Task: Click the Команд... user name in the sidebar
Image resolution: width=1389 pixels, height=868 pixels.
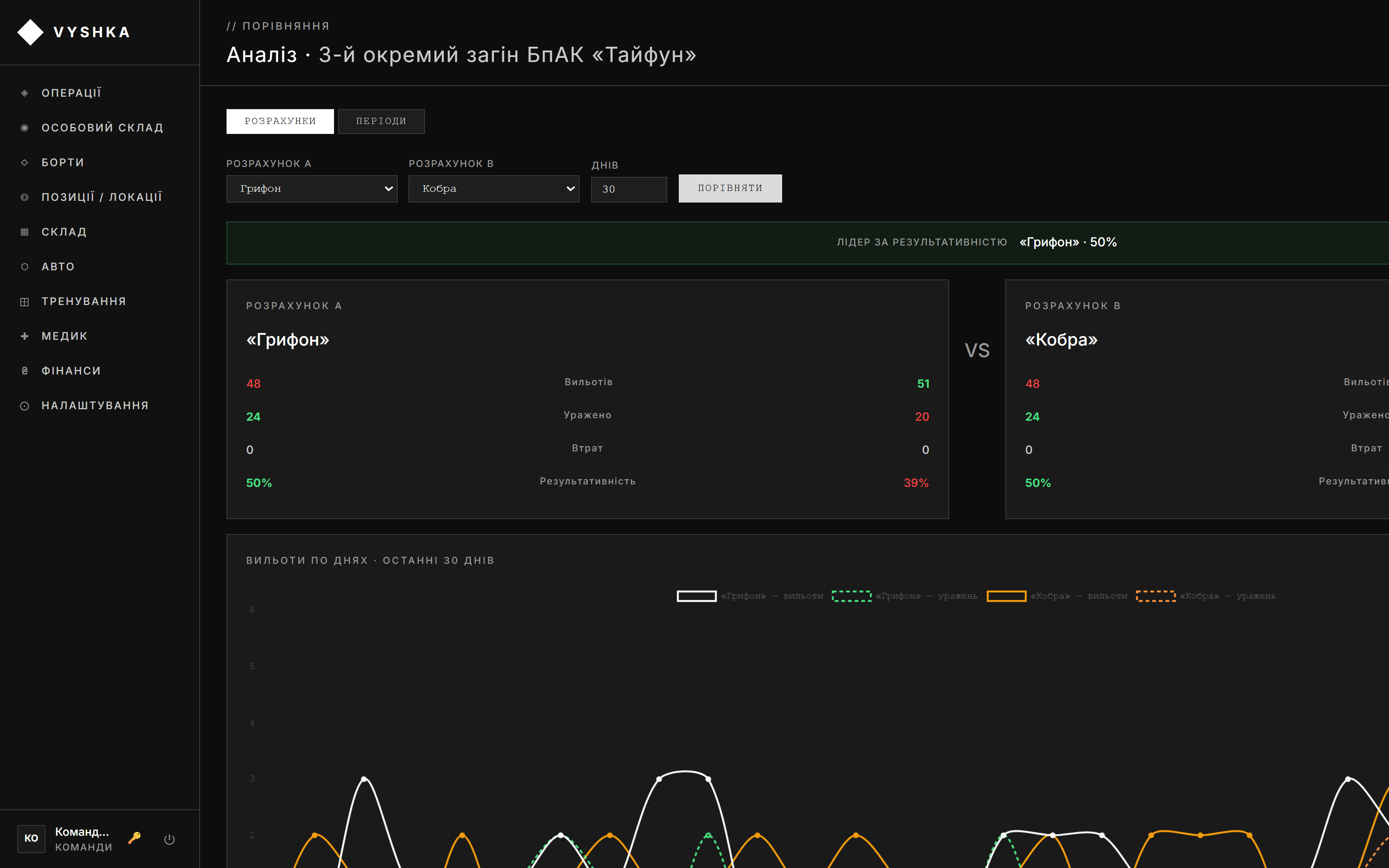Action: (x=82, y=832)
